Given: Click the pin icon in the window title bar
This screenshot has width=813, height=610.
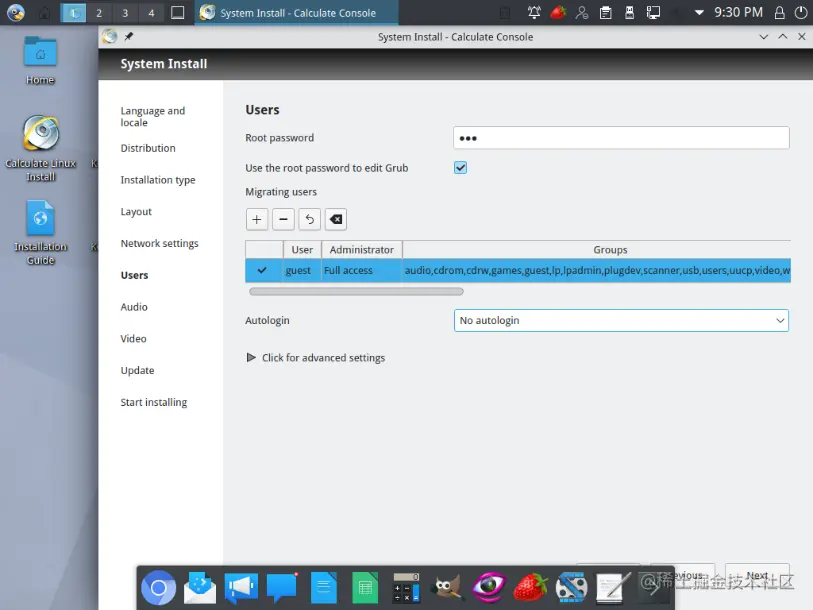Looking at the screenshot, I should [129, 36].
